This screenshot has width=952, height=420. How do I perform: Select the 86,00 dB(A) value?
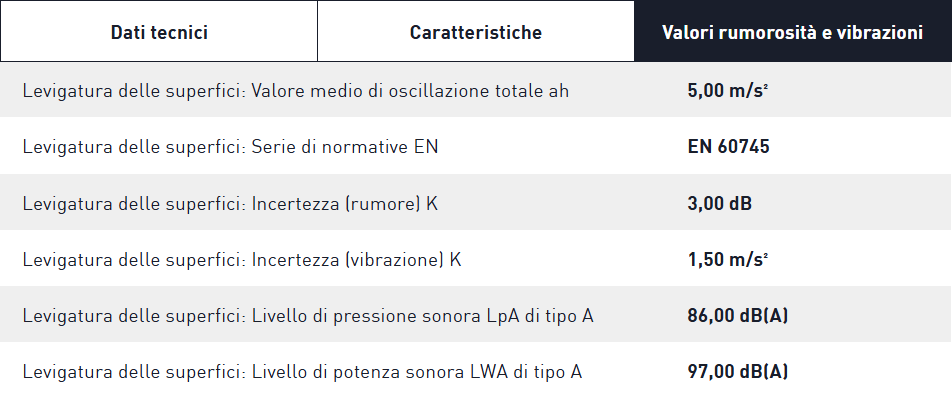pos(738,316)
